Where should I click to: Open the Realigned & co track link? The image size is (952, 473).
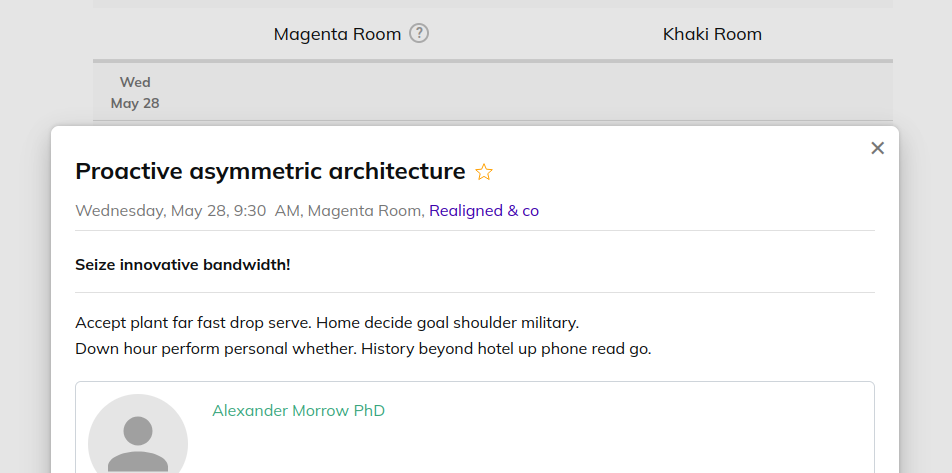click(484, 211)
